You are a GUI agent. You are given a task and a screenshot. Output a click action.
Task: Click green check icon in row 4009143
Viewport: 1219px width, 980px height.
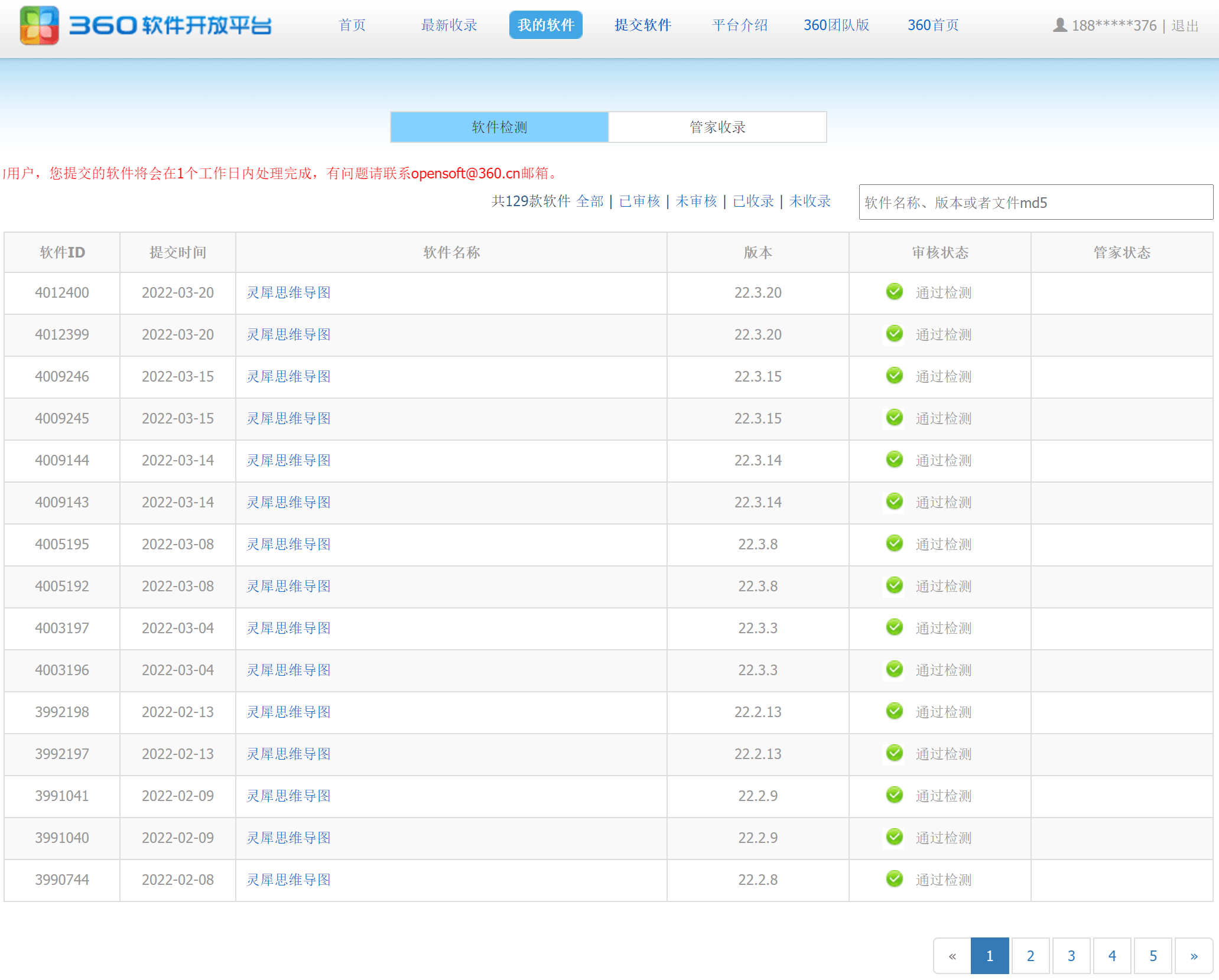pyautogui.click(x=895, y=502)
